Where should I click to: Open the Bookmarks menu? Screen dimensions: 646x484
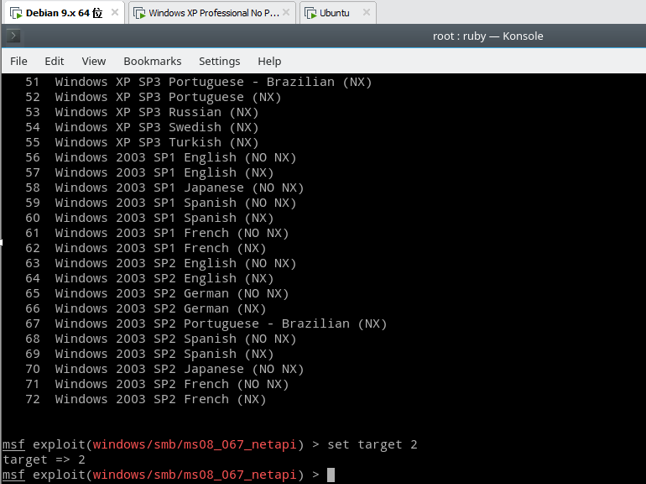[x=152, y=61]
